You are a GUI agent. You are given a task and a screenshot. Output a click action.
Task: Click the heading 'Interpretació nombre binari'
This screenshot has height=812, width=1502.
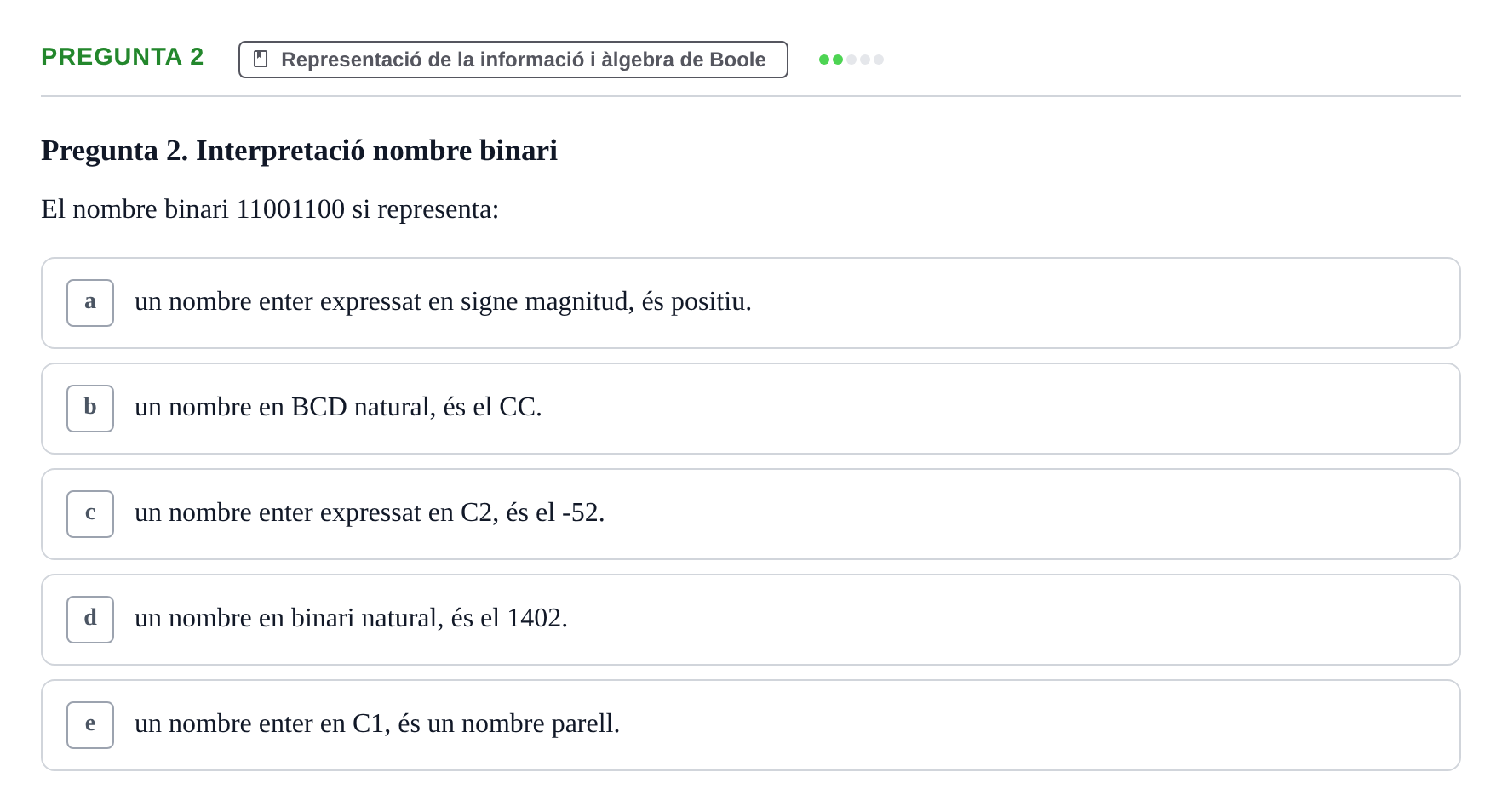pyautogui.click(x=376, y=151)
